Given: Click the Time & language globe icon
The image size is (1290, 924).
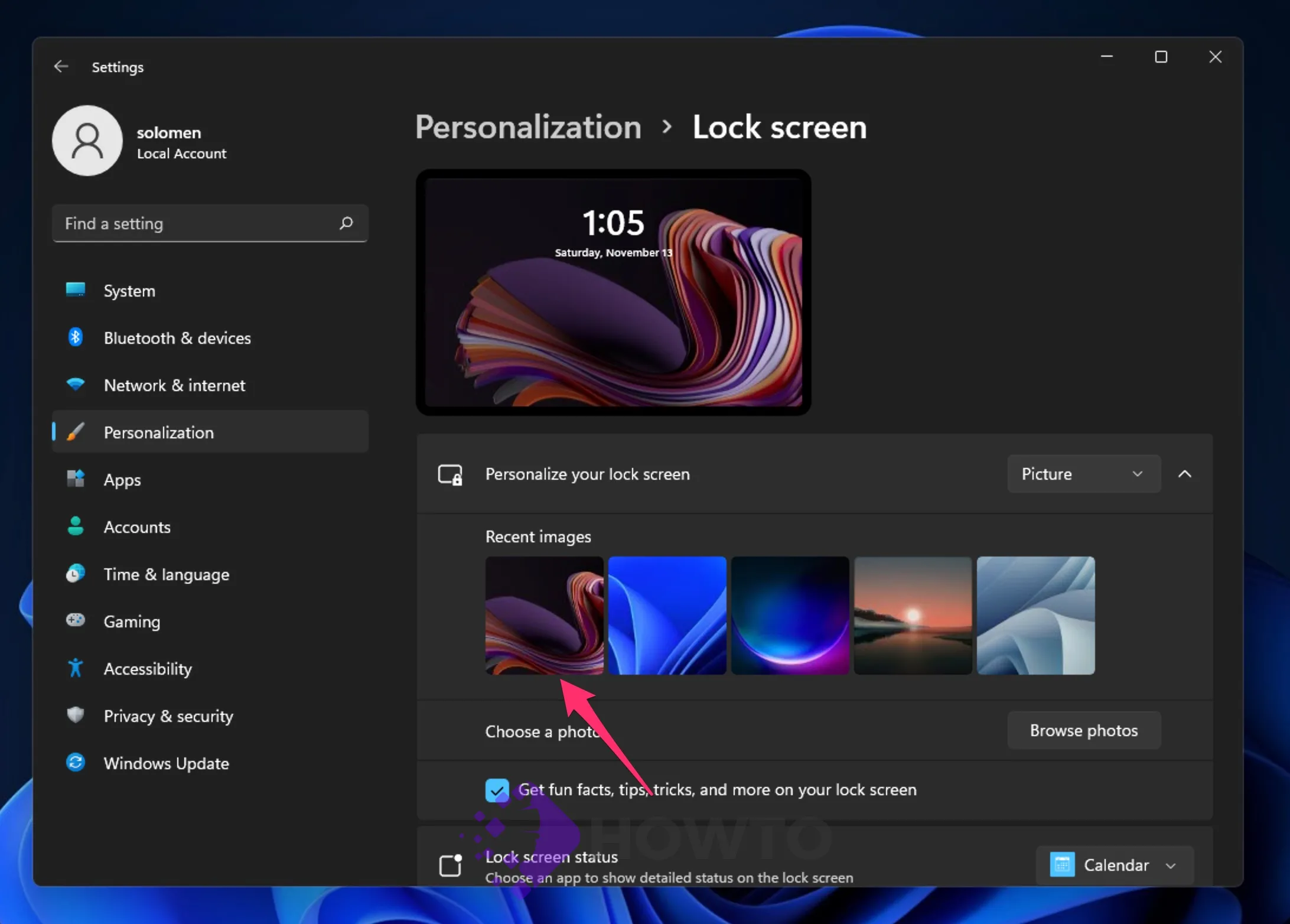Looking at the screenshot, I should click(x=76, y=574).
